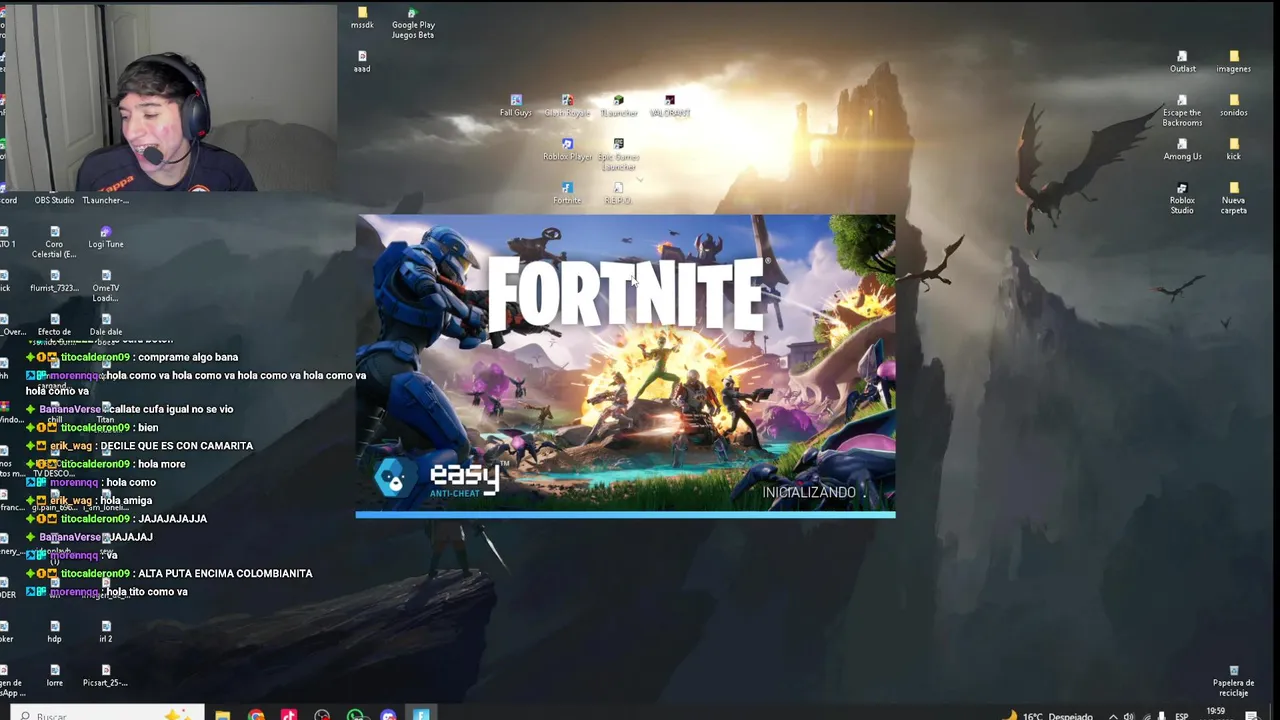Open the ESP language selector
The width and height of the screenshot is (1280, 720).
[x=1182, y=716]
